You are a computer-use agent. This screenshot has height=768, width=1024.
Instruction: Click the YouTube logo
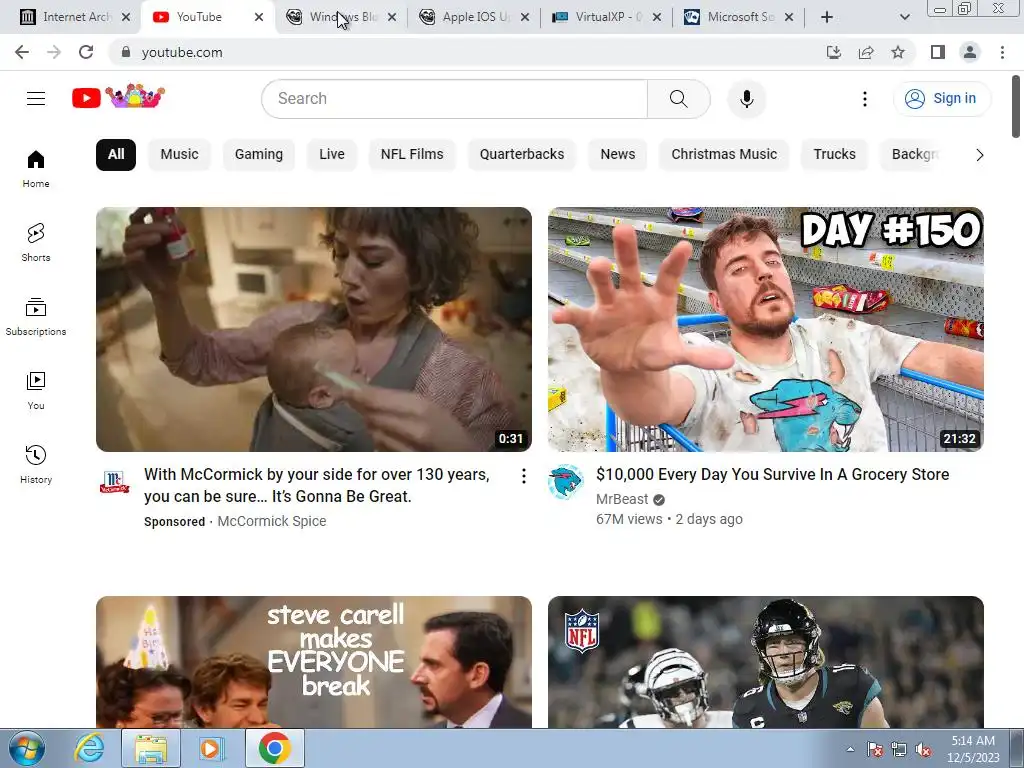coord(118,97)
